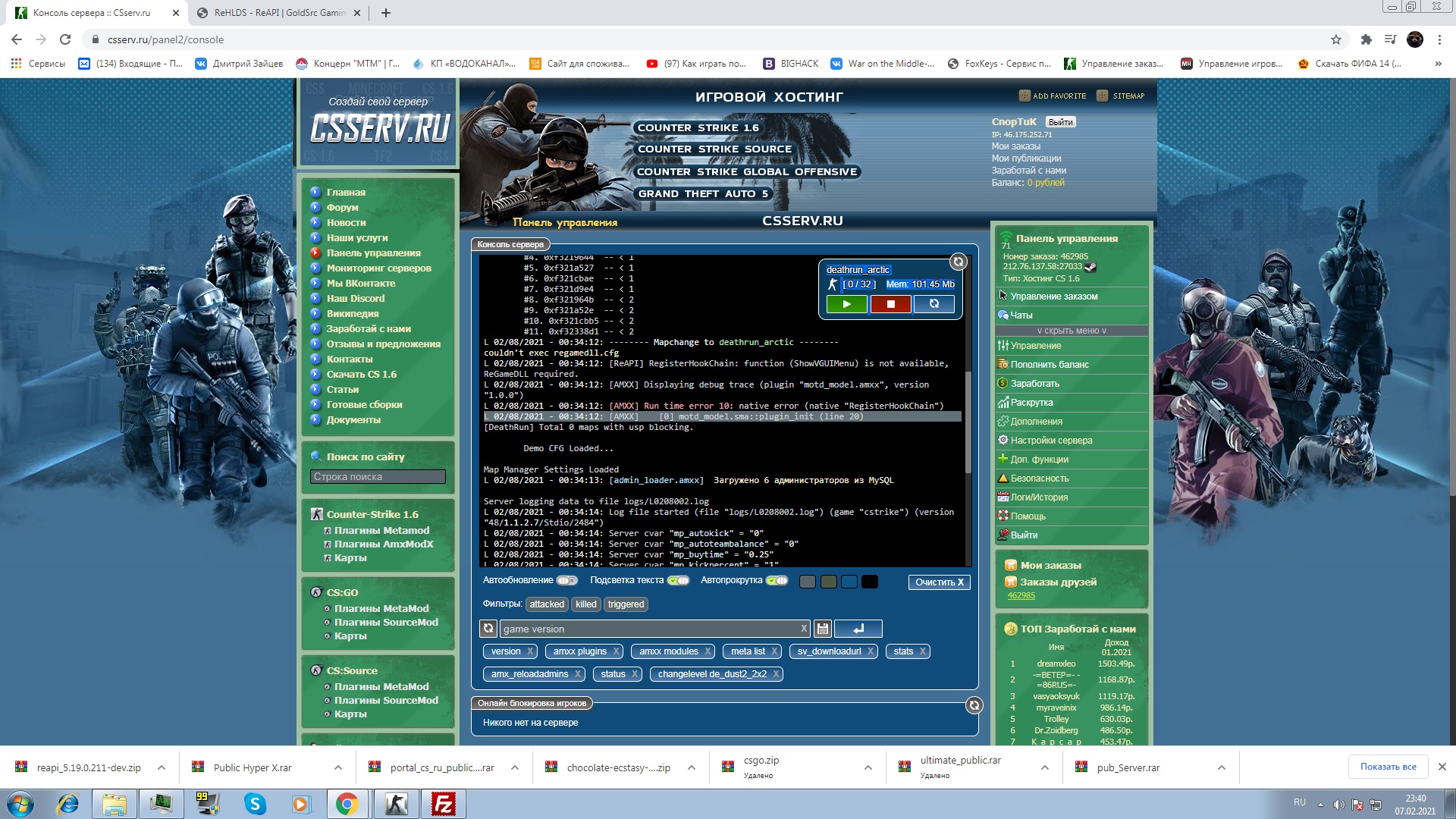Clear the command input field with its X
Image resolution: width=1456 pixels, height=819 pixels.
(804, 628)
